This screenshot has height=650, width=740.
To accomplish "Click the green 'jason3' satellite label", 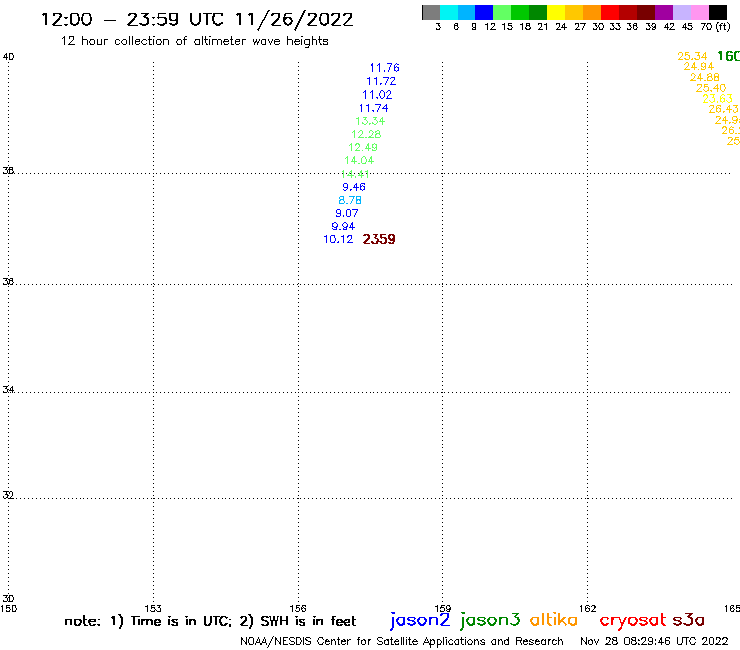I will coord(490,620).
